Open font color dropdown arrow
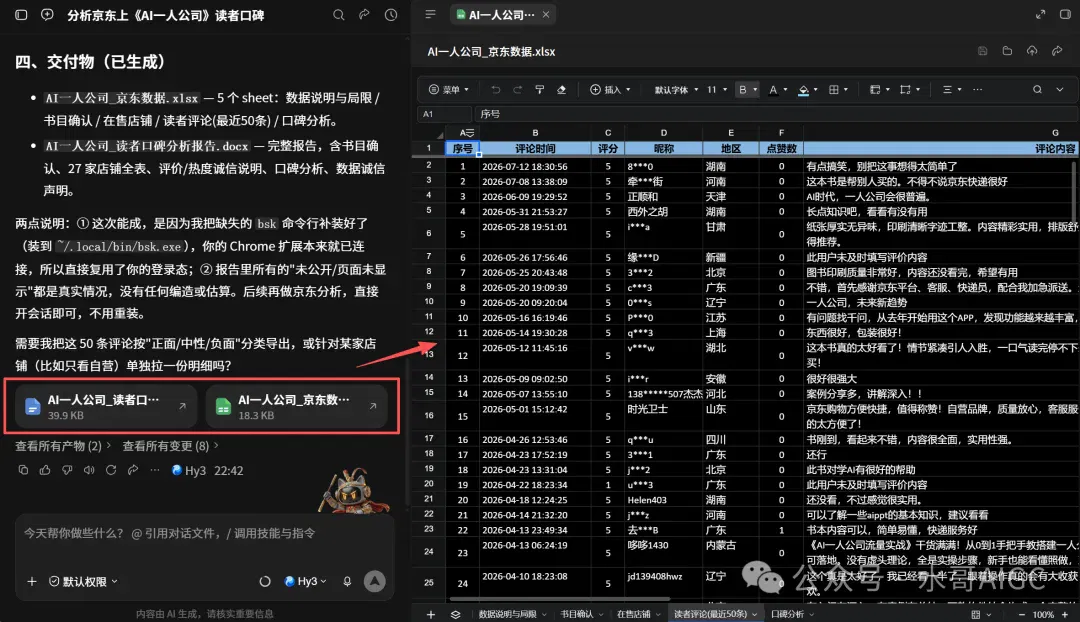 click(785, 90)
